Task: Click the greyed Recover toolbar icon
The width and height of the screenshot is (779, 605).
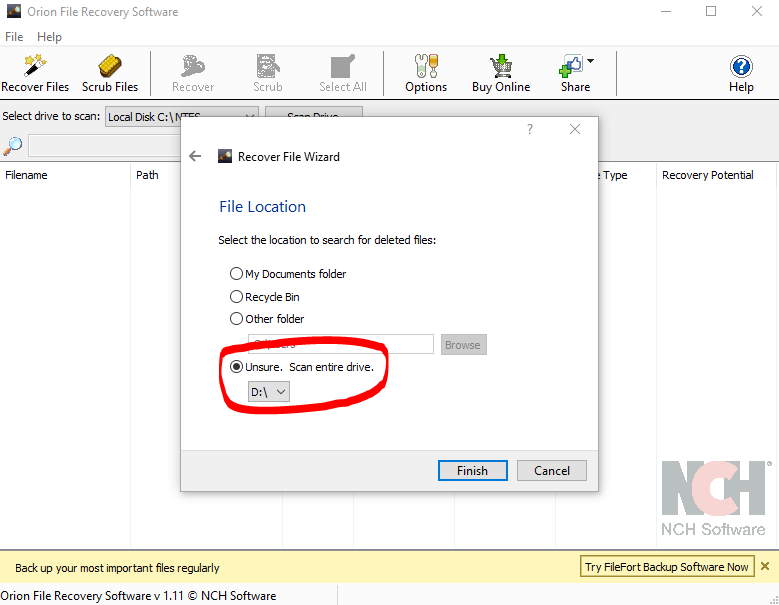Action: pos(193,74)
